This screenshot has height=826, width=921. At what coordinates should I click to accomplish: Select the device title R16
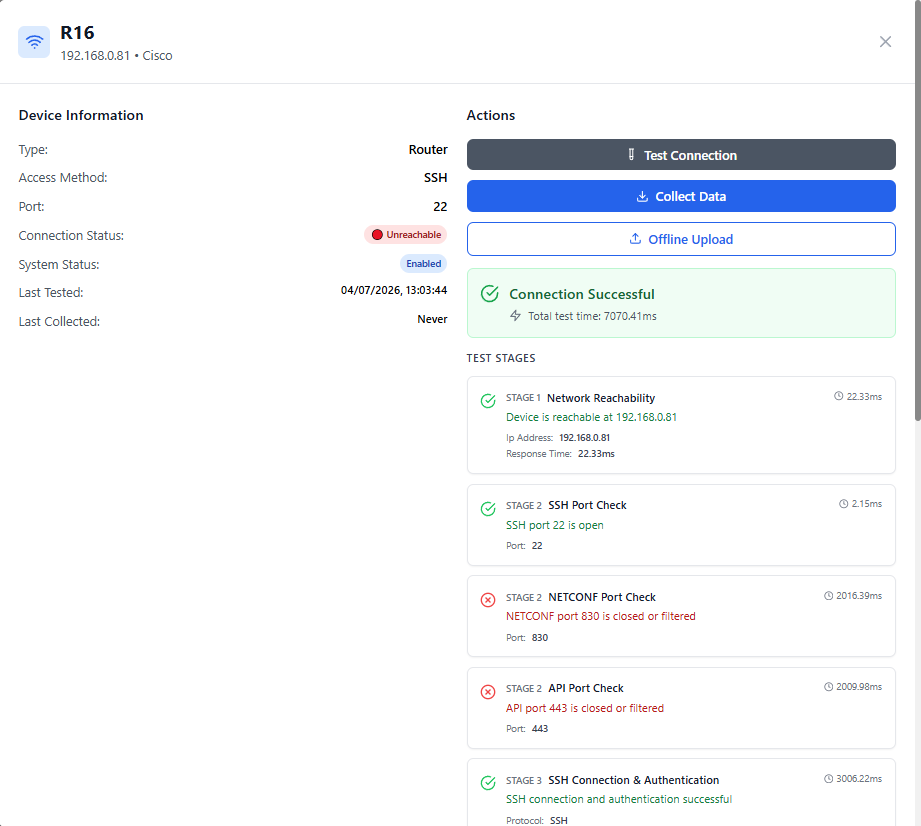pos(77,33)
